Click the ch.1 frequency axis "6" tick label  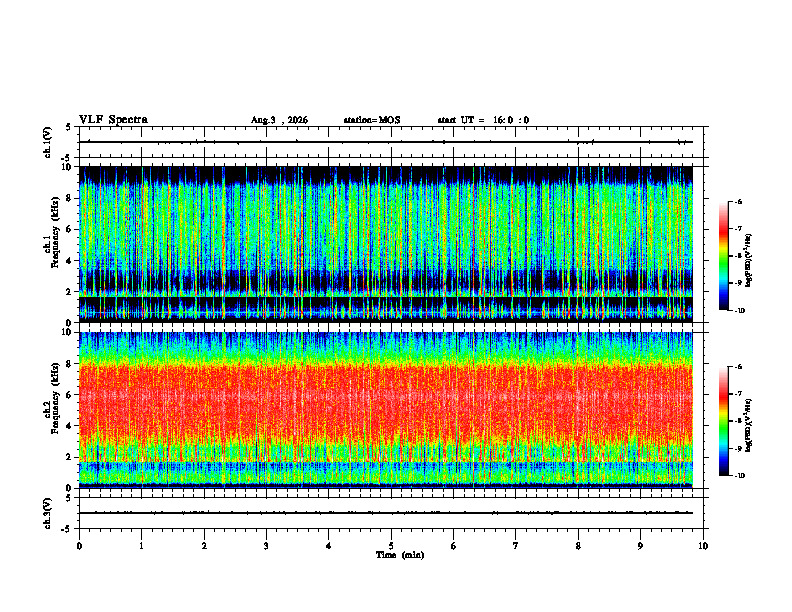[x=71, y=230]
